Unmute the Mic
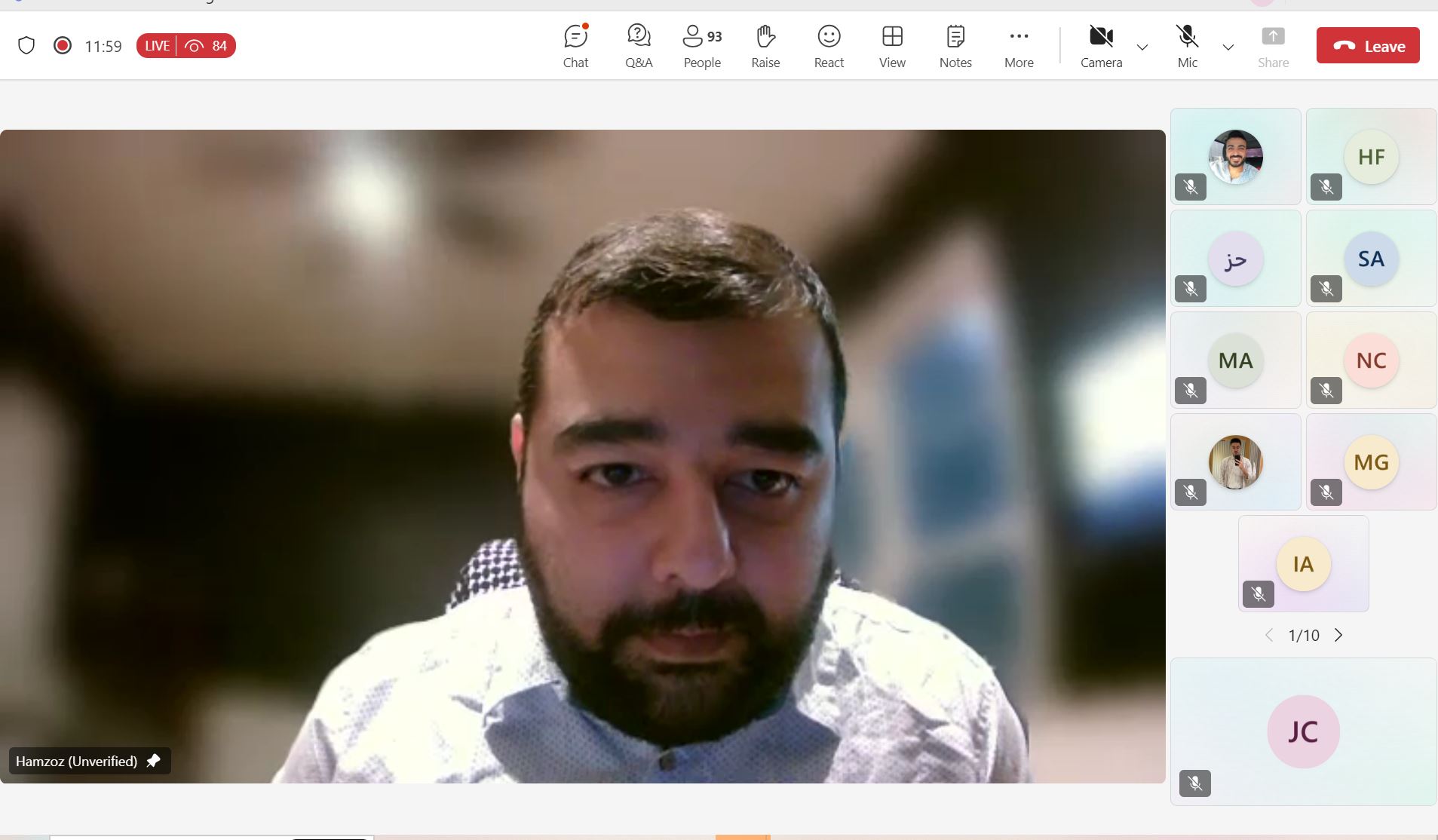The height and width of the screenshot is (840, 1438). click(x=1187, y=46)
